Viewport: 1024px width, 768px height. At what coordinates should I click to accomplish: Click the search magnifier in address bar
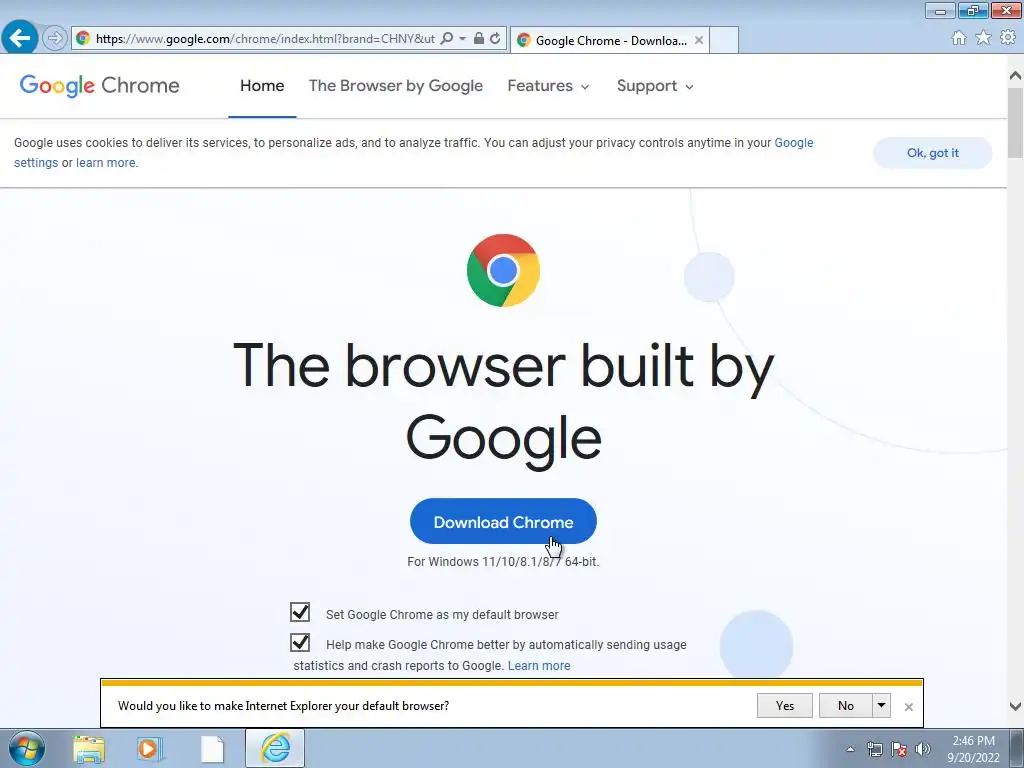(x=447, y=39)
